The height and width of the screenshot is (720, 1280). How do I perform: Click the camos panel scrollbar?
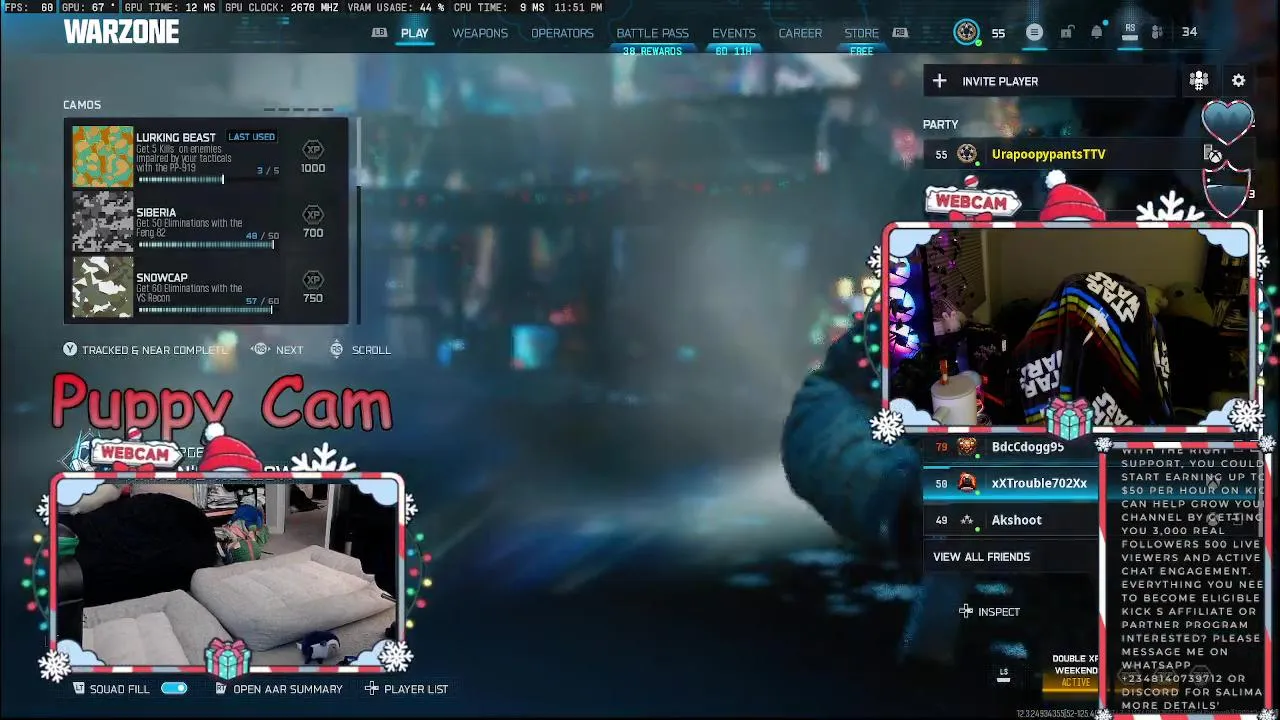pos(357,221)
